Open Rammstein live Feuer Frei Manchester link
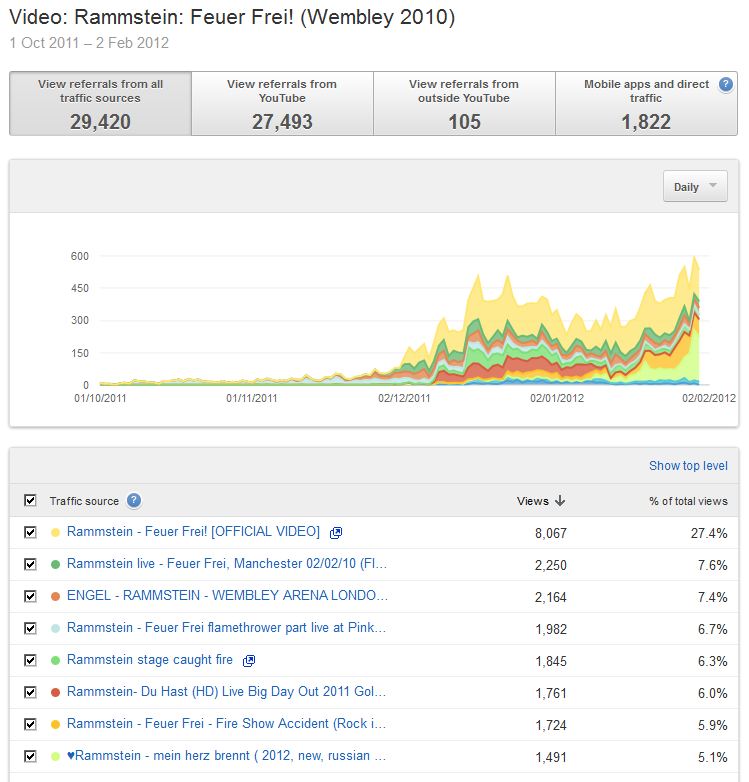The width and height of the screenshot is (749, 782). tap(227, 564)
